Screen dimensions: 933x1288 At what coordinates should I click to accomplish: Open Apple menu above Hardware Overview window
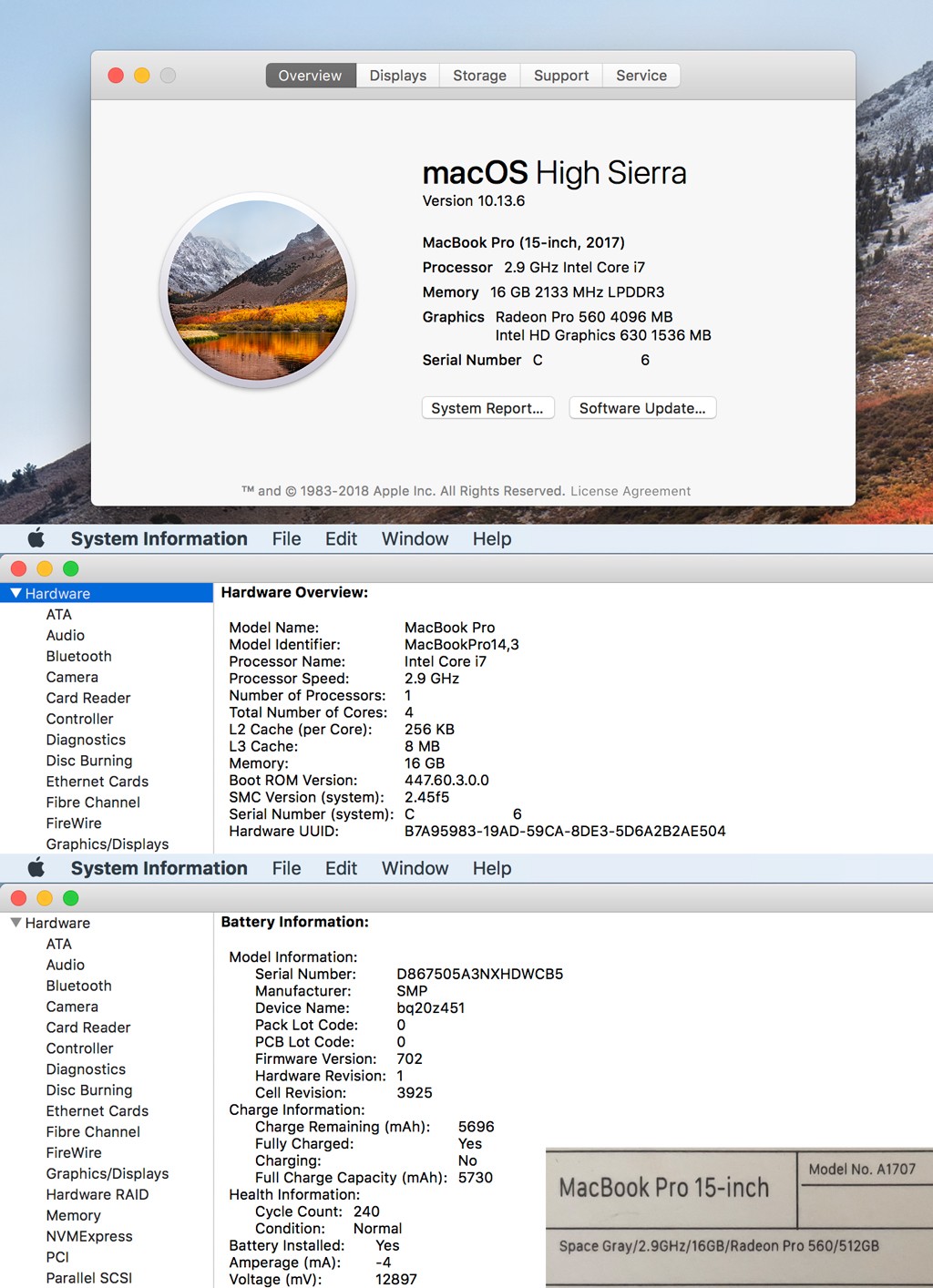click(36, 538)
